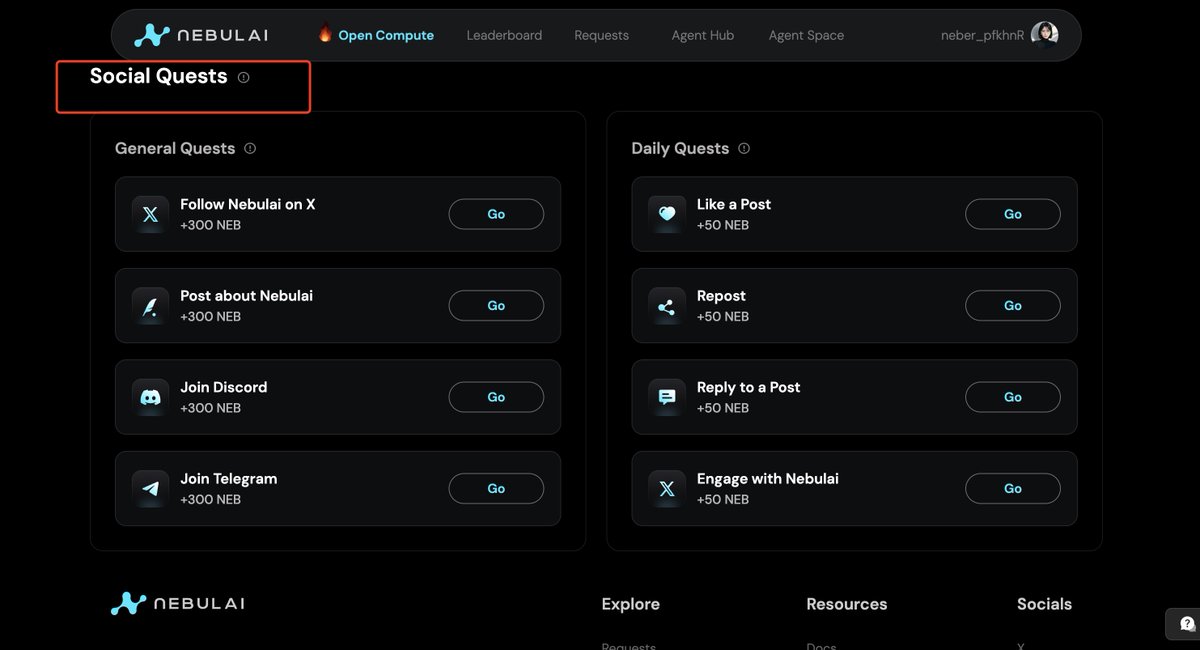The width and height of the screenshot is (1200, 650).
Task: Click Go for Follow Nebulai on X
Action: click(x=496, y=214)
